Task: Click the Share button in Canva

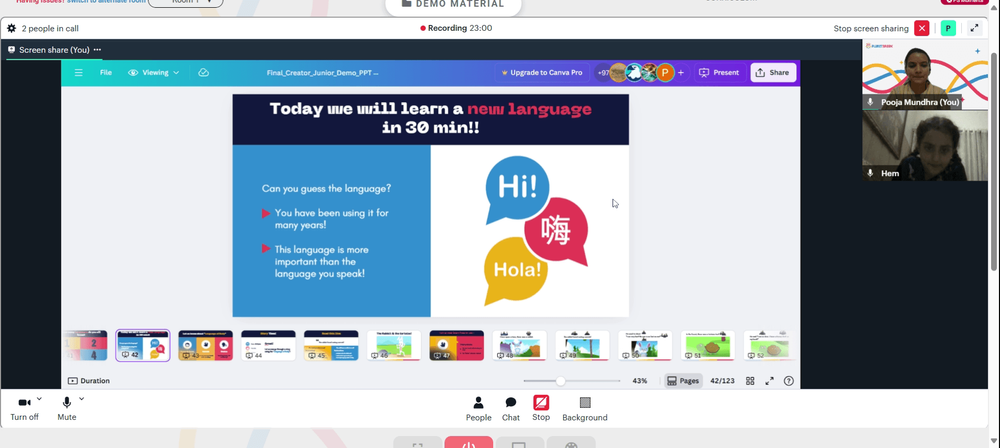Action: 773,73
